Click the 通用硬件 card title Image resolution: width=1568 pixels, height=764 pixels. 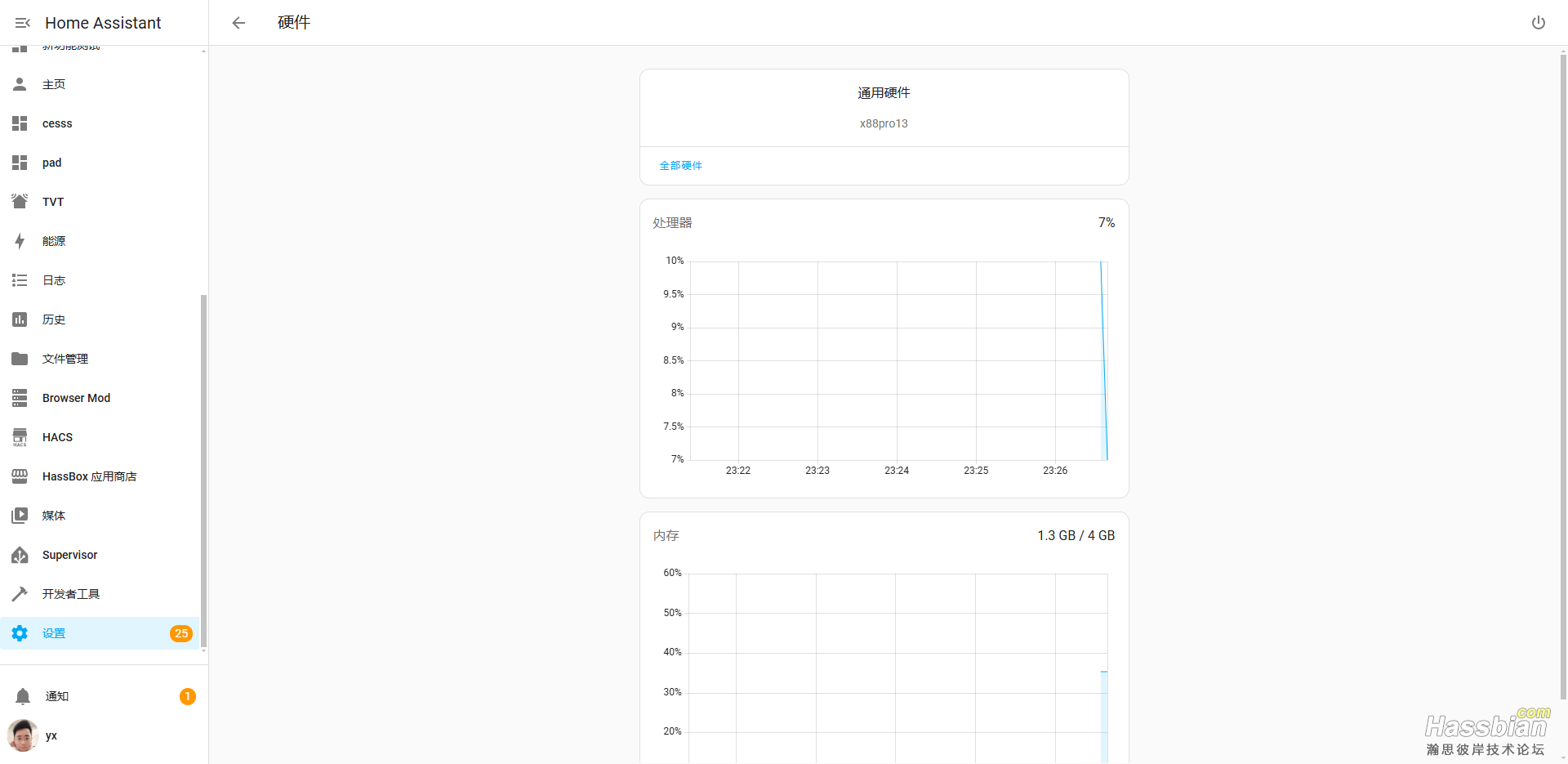pyautogui.click(x=884, y=93)
